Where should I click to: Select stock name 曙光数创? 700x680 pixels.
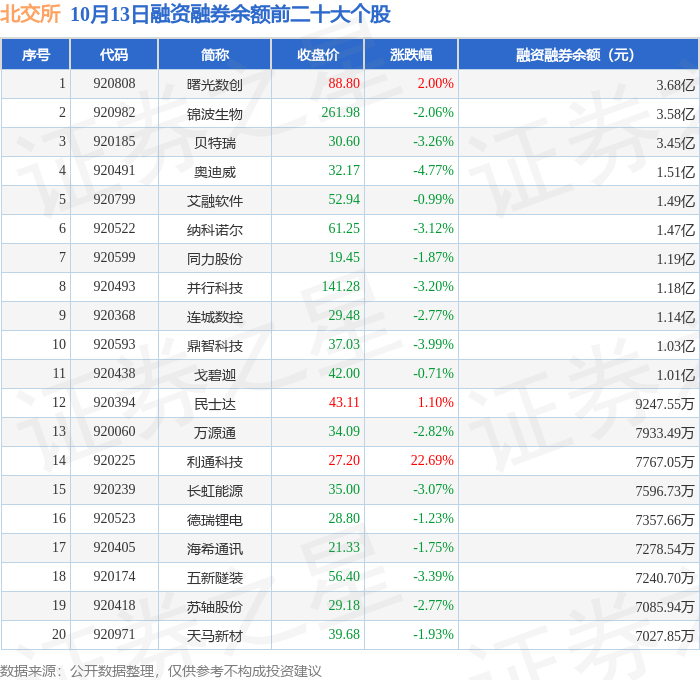[215, 84]
